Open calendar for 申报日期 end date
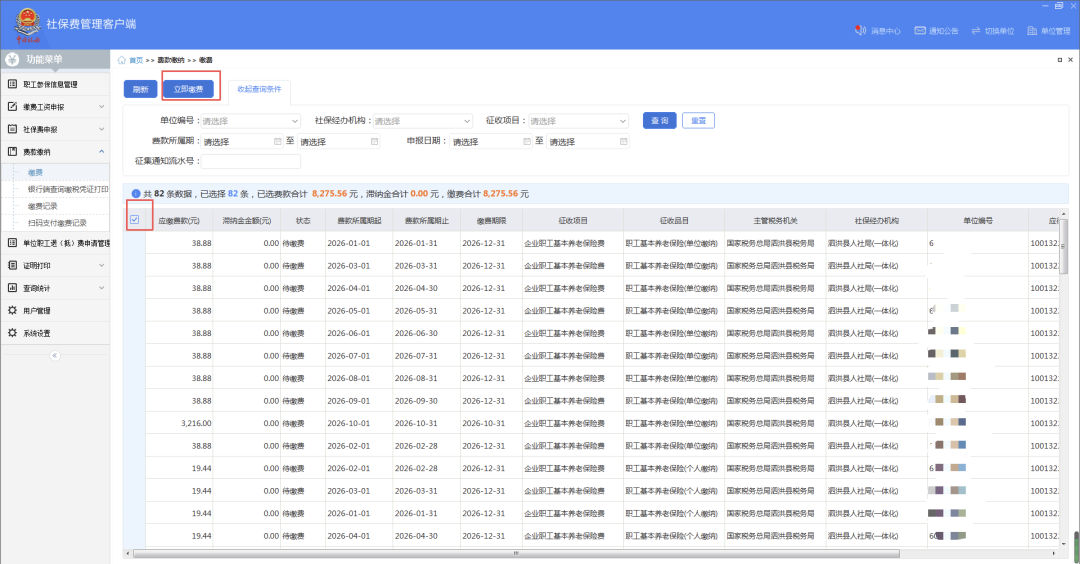The width and height of the screenshot is (1080, 564). tap(623, 141)
